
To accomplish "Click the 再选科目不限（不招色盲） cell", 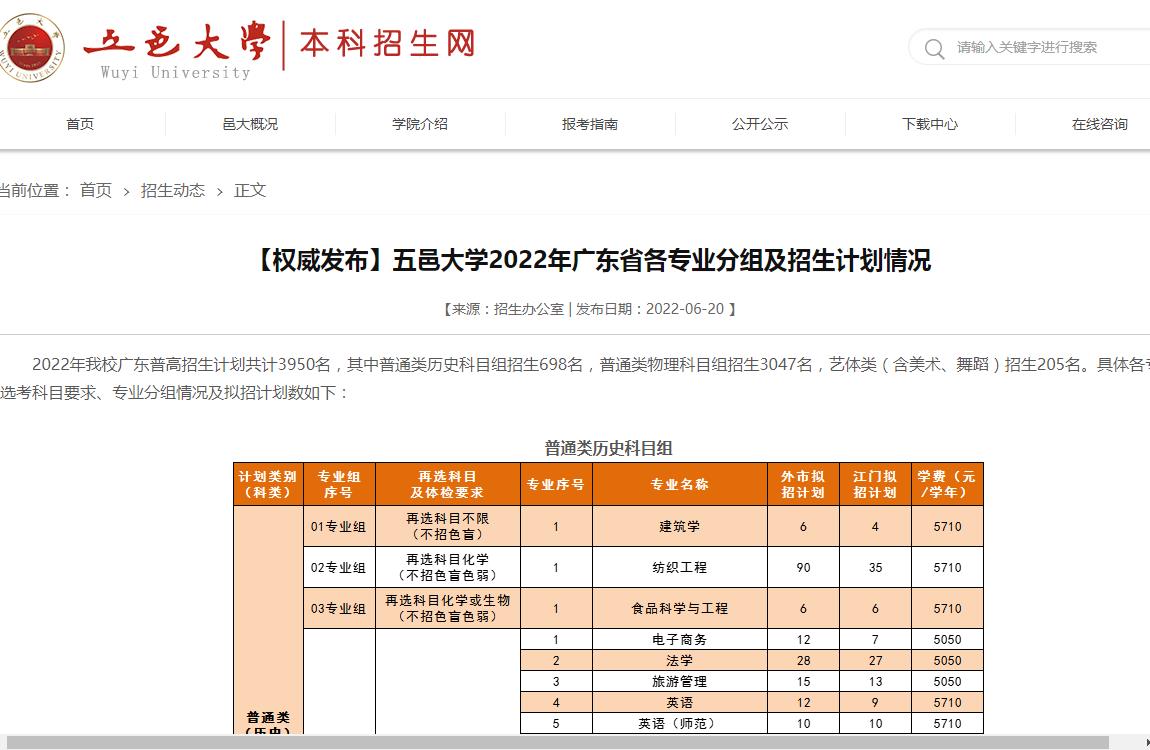I will pos(447,526).
